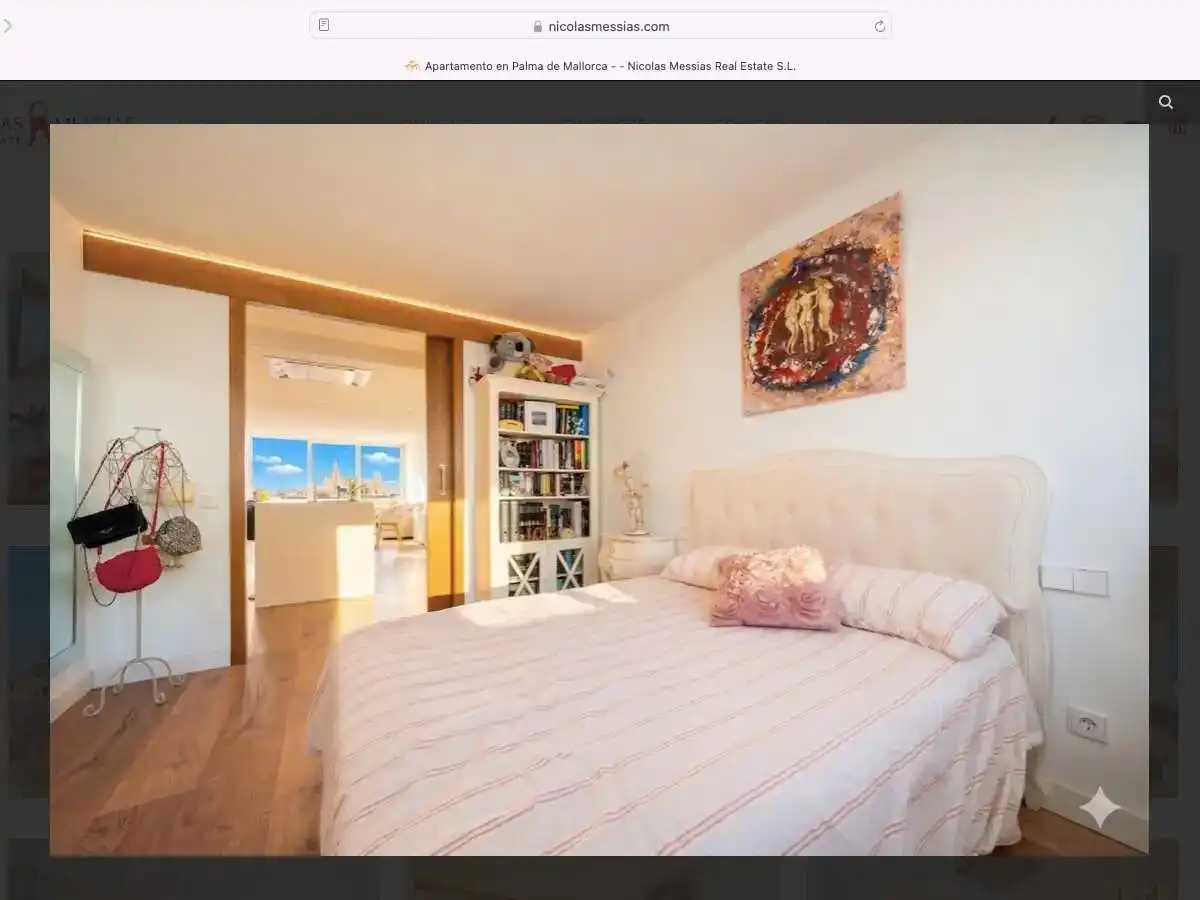Click the Safari forward navigation chevron
The height and width of the screenshot is (900, 1200).
(8, 26)
